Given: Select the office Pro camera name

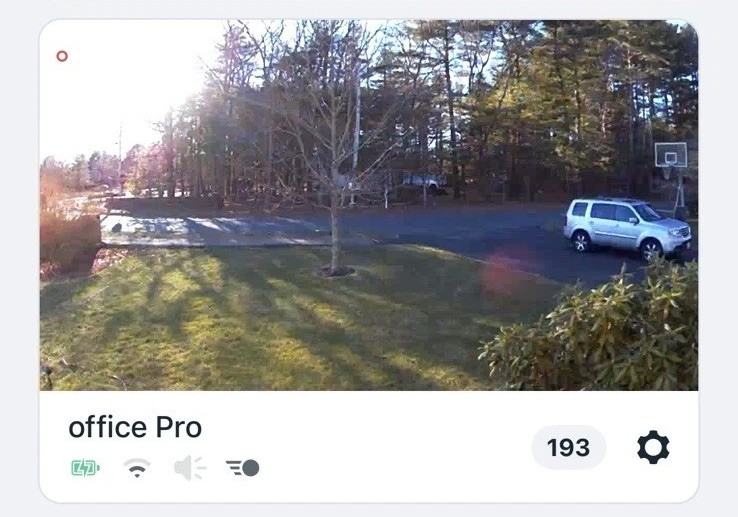Looking at the screenshot, I should (135, 428).
